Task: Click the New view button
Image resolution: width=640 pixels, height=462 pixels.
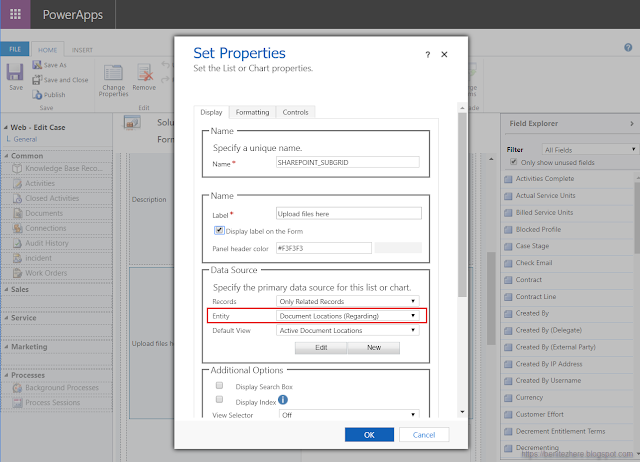Action: [374, 348]
